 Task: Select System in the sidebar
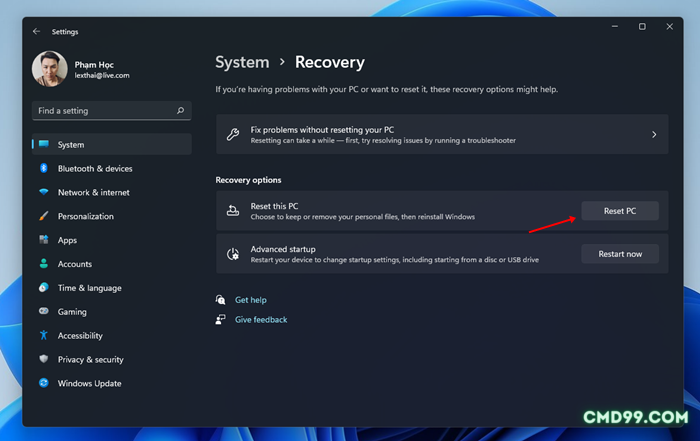[112, 144]
